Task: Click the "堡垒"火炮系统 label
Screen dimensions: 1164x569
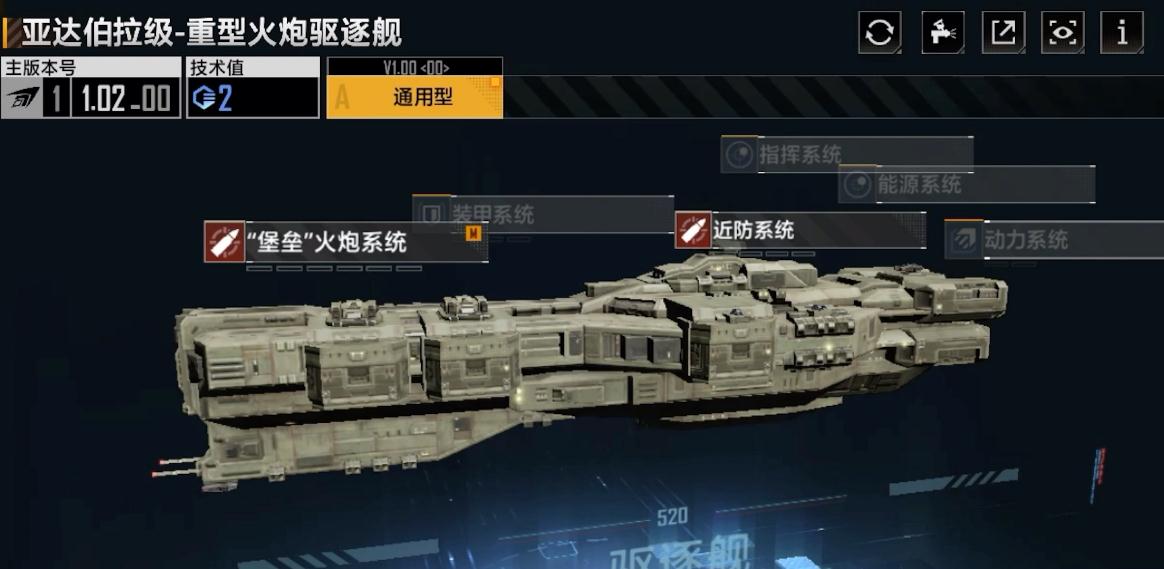Action: coord(329,241)
